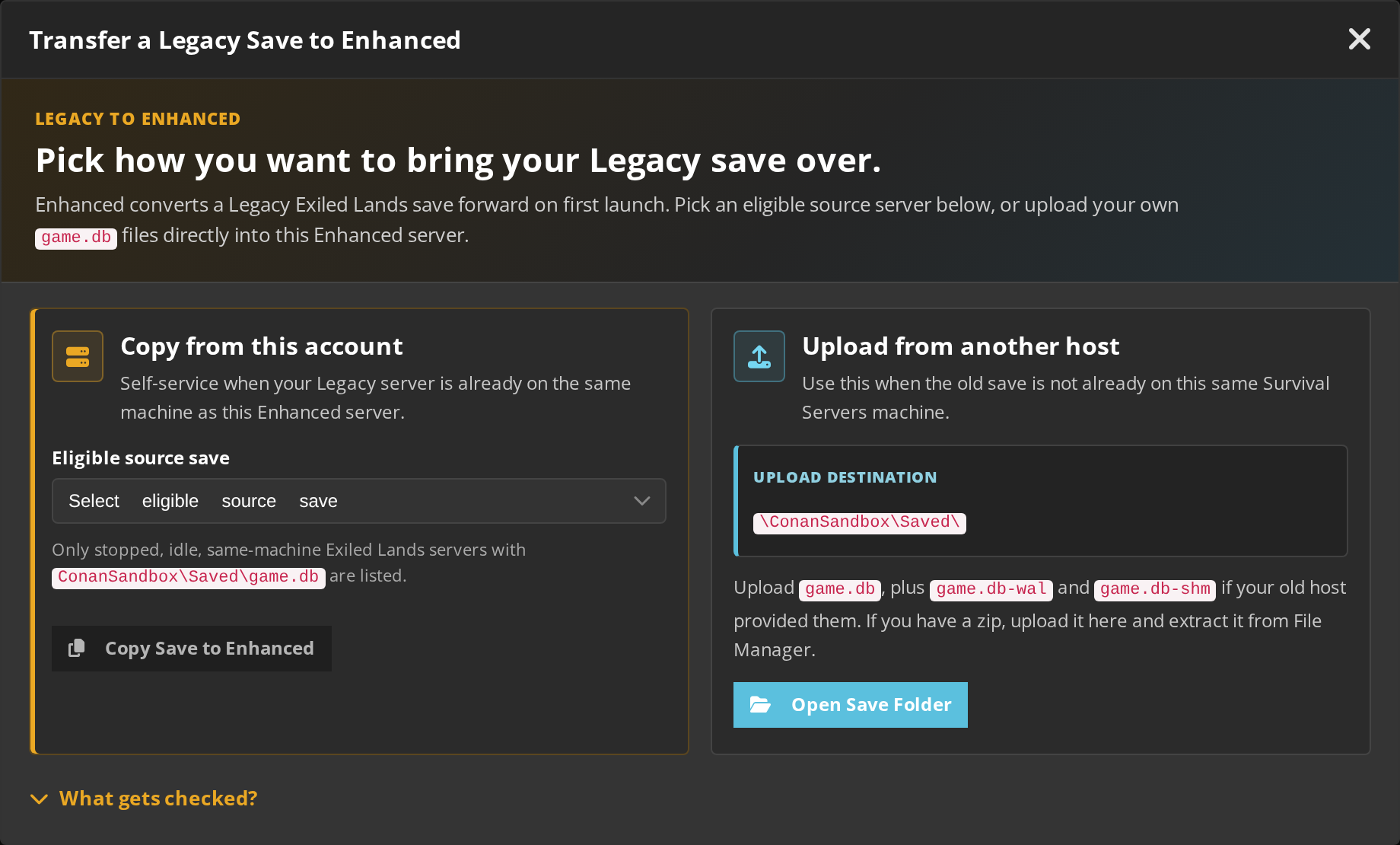This screenshot has width=1400, height=845.
Task: Click Open Save Folder button
Action: click(851, 705)
